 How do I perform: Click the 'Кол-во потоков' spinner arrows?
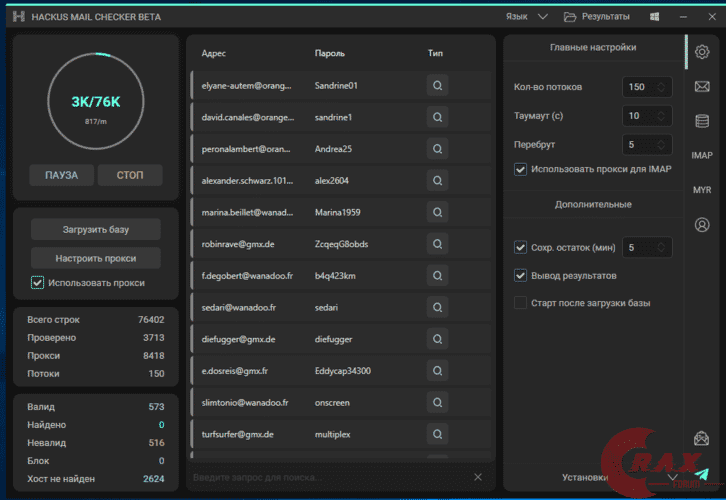(x=661, y=87)
